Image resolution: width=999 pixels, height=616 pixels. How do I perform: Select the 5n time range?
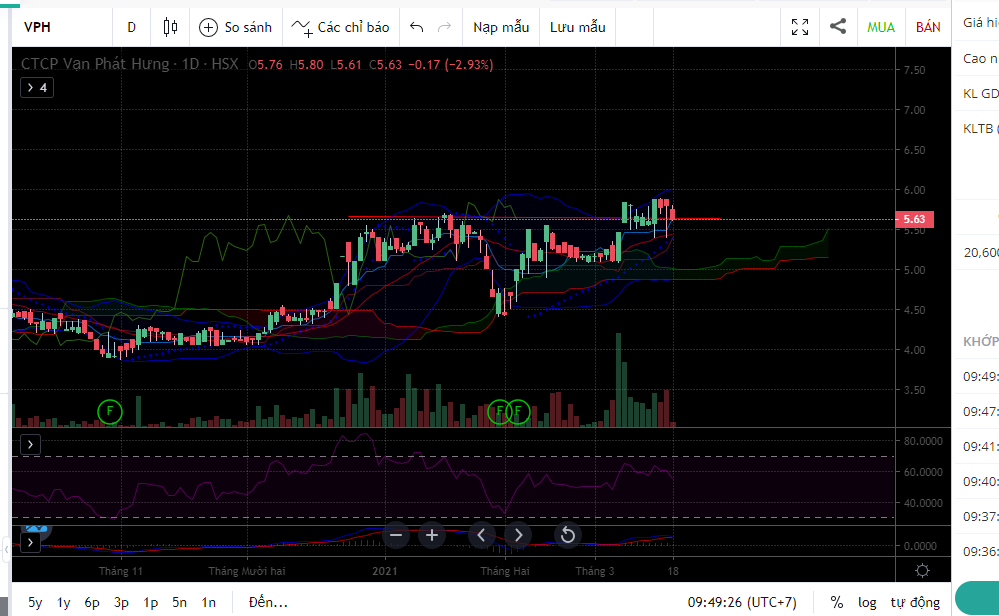coord(179,602)
